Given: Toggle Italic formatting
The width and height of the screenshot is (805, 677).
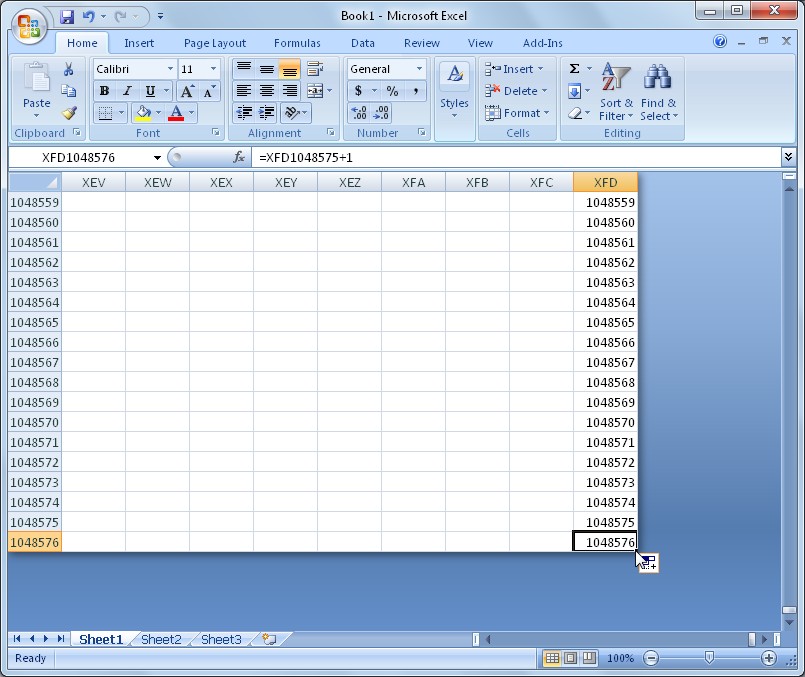Looking at the screenshot, I should (x=127, y=91).
